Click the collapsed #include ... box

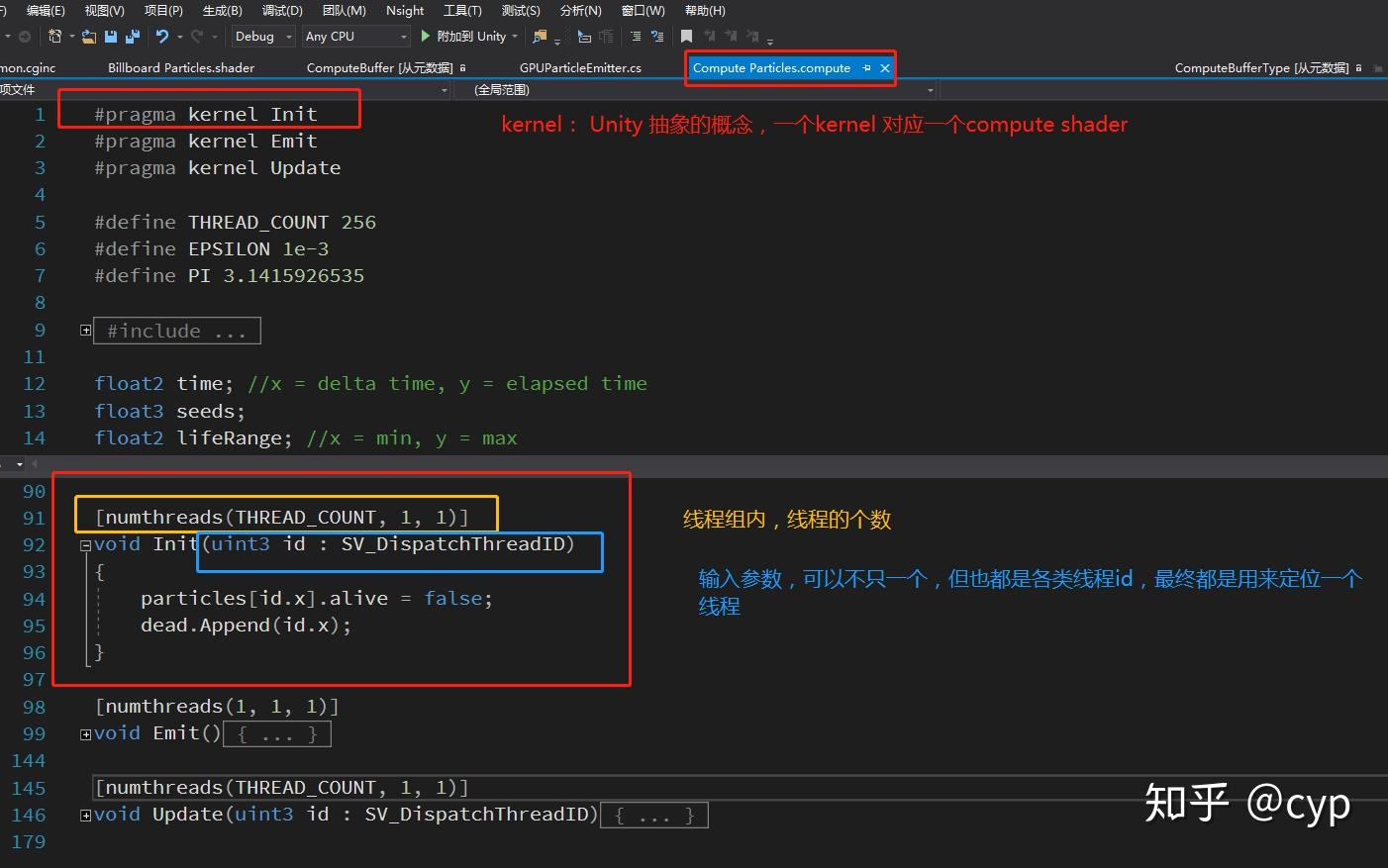click(x=176, y=331)
